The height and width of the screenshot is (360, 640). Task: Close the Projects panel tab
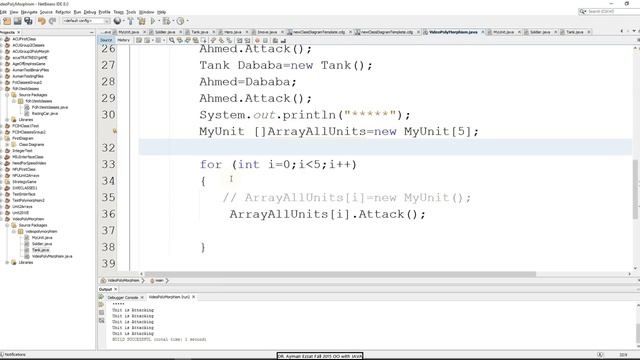coord(18,32)
